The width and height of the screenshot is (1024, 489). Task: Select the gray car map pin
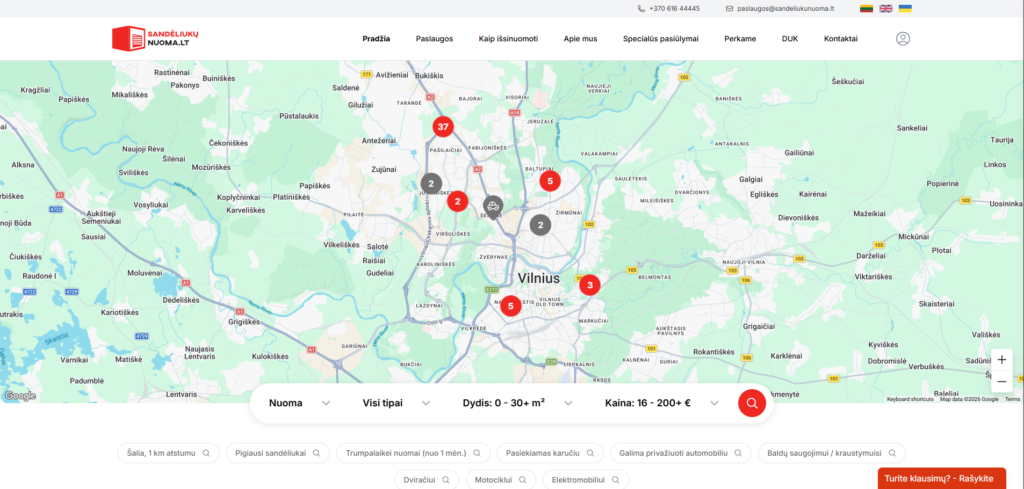[x=493, y=207]
